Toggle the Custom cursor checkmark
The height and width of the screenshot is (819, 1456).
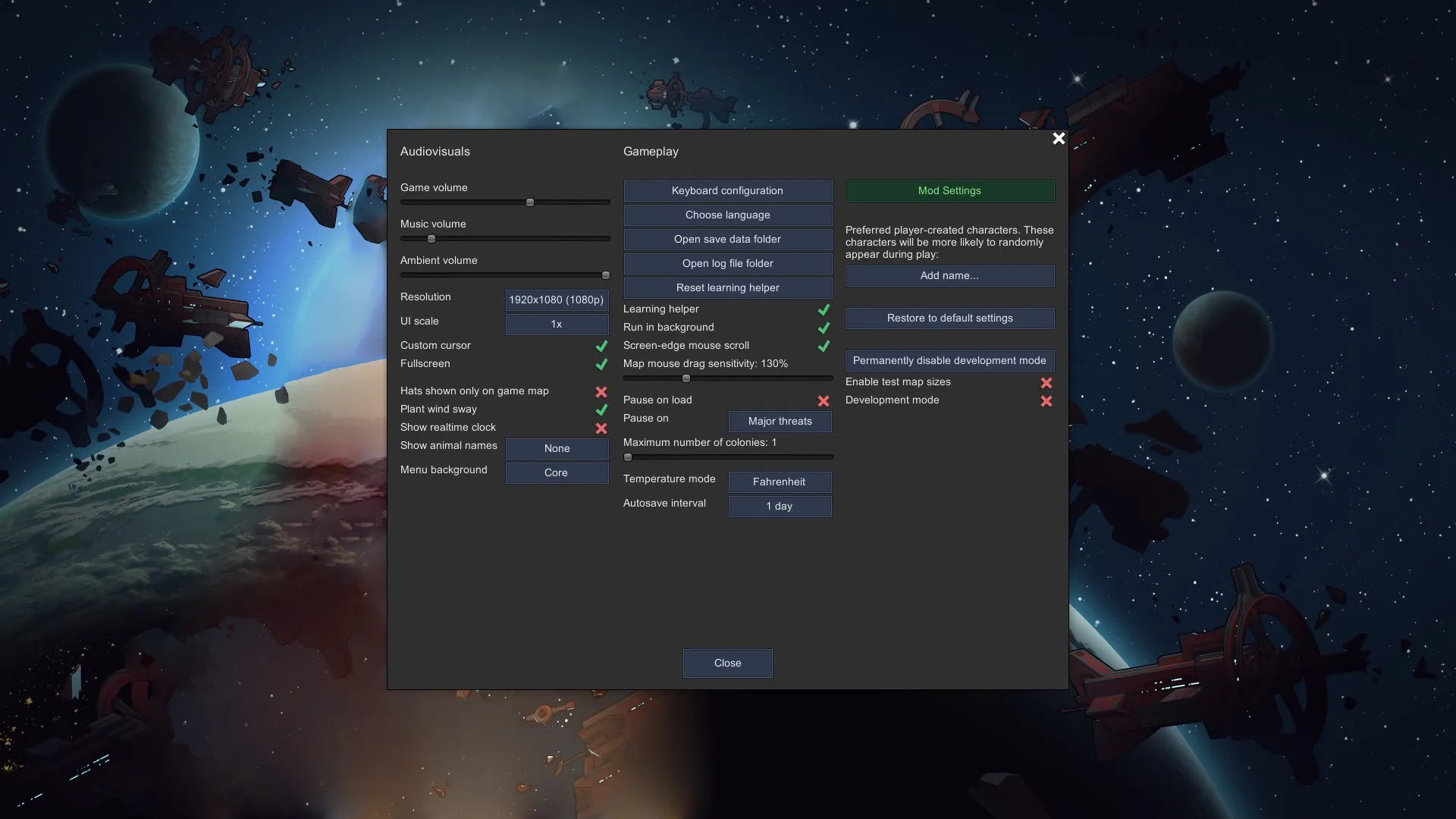click(601, 346)
